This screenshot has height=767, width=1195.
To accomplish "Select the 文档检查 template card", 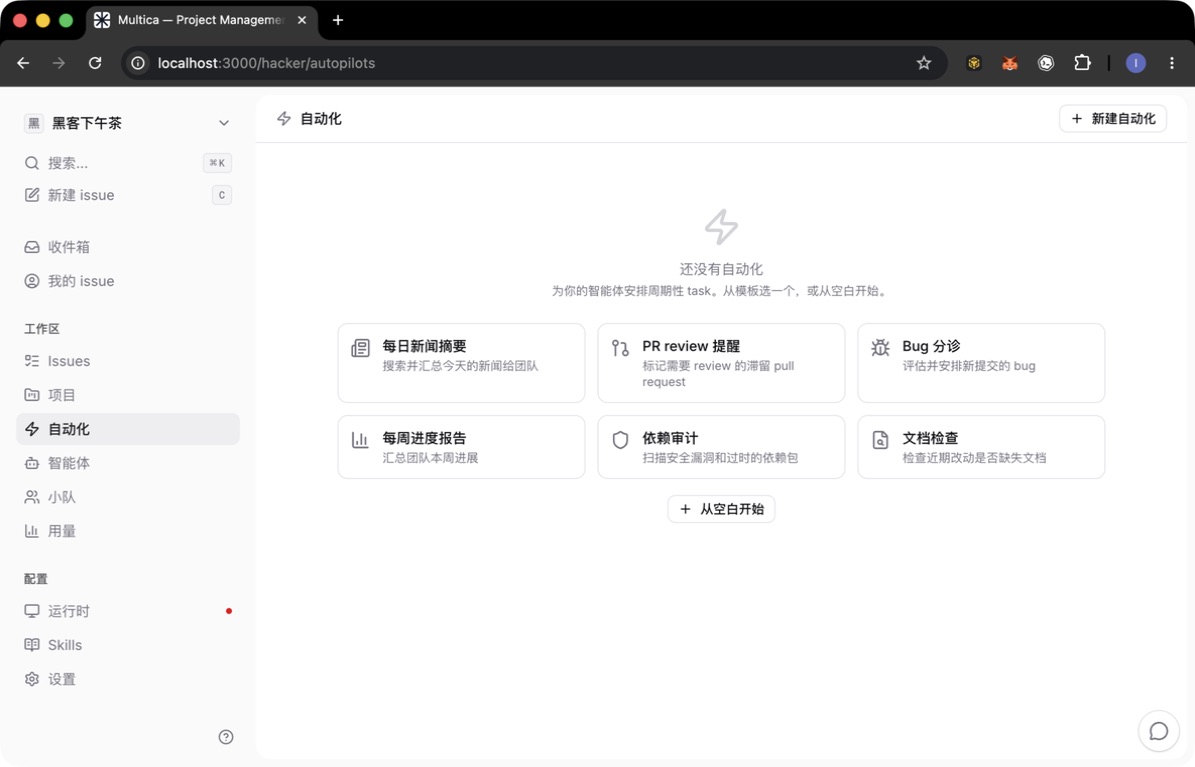I will tap(981, 447).
